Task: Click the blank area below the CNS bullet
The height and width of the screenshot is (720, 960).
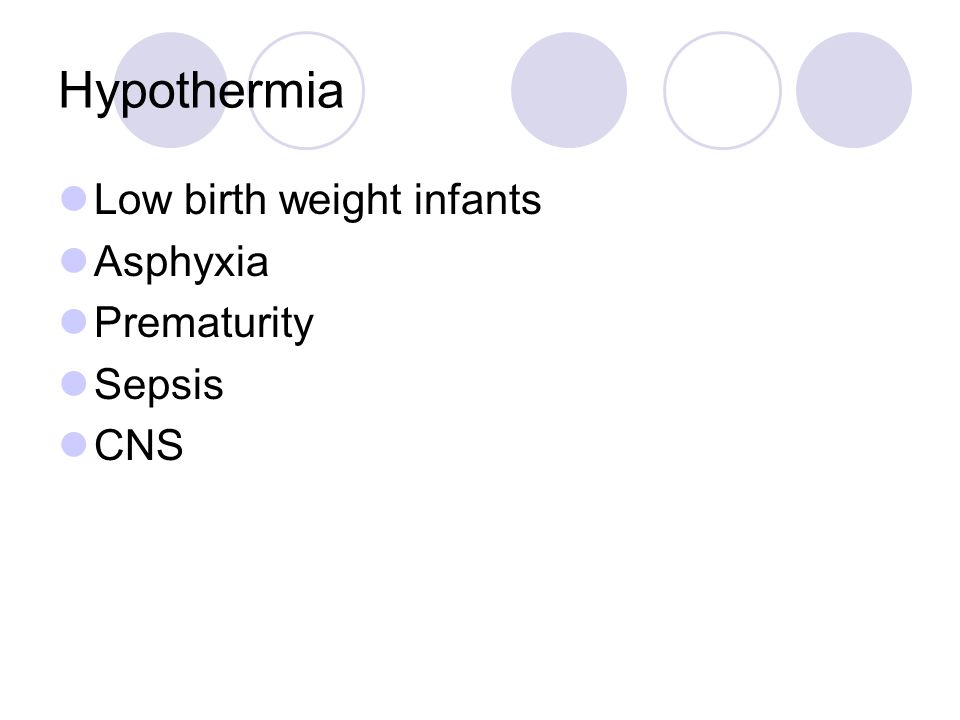Action: pyautogui.click(x=480, y=582)
